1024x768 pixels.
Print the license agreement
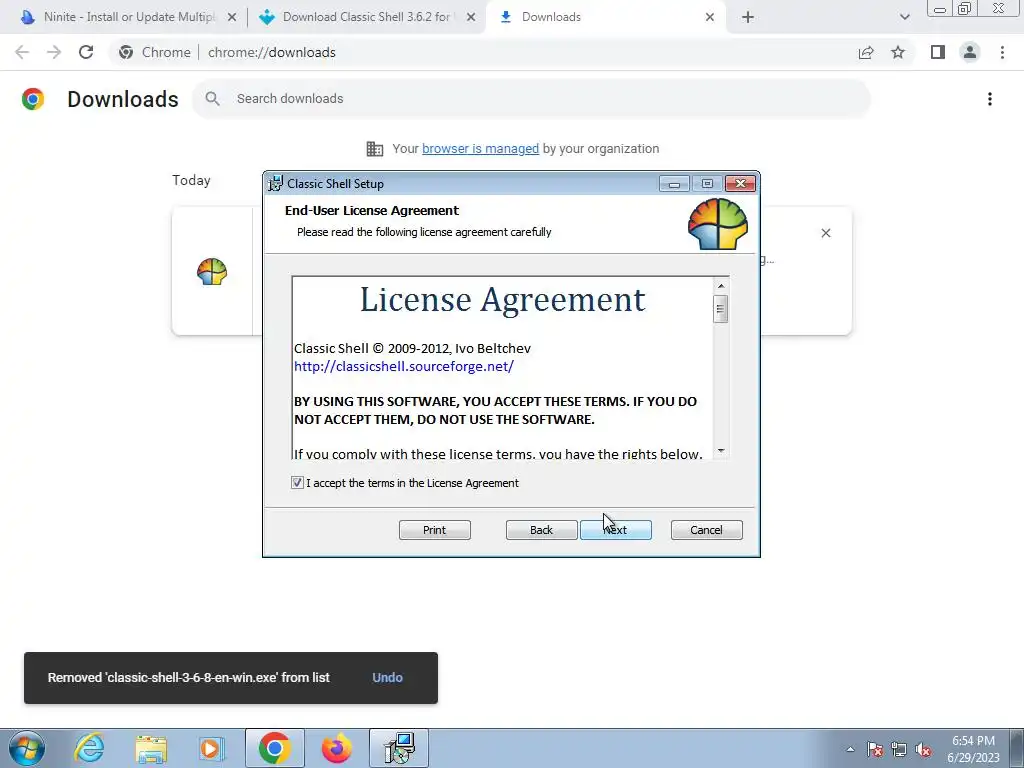pyautogui.click(x=434, y=530)
